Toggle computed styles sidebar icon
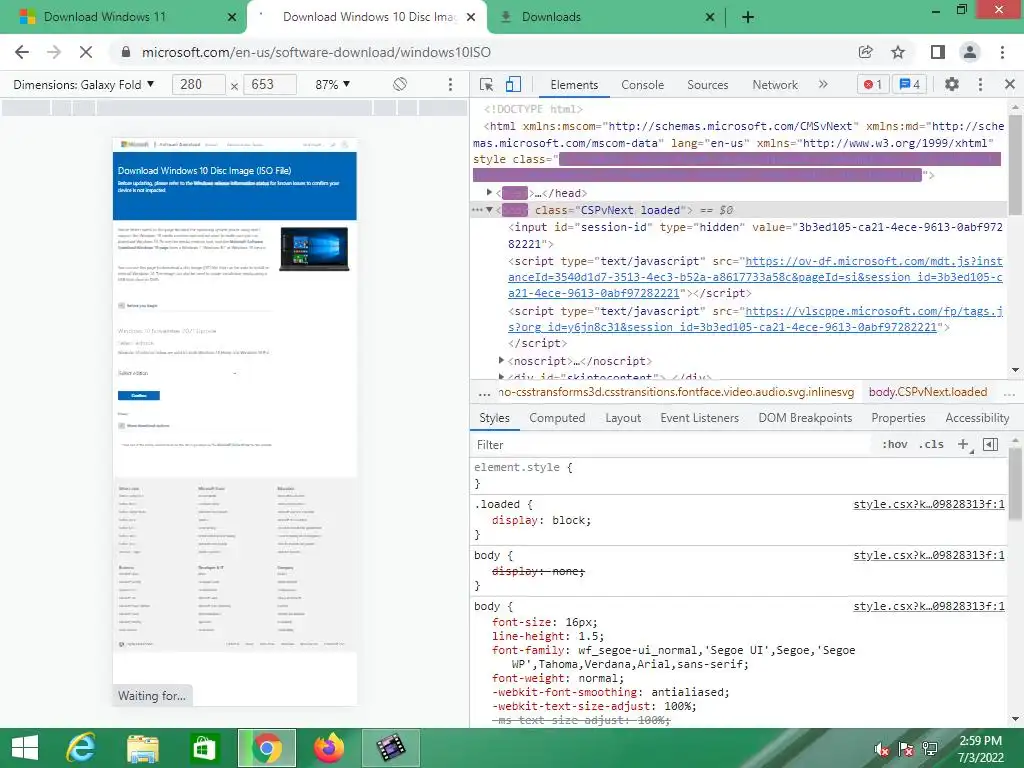 (x=990, y=444)
